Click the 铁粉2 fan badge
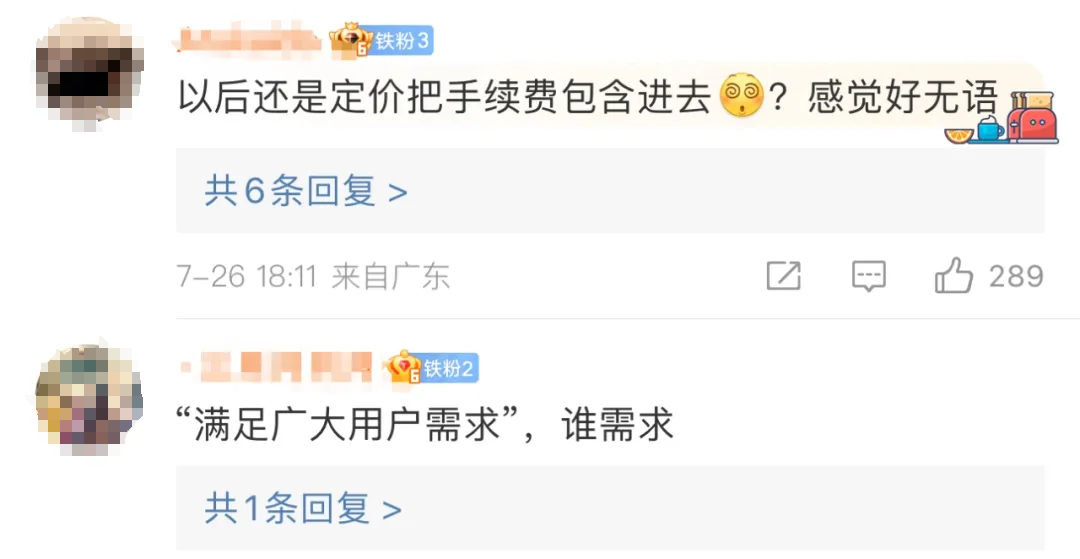The width and height of the screenshot is (1080, 559). click(x=448, y=368)
